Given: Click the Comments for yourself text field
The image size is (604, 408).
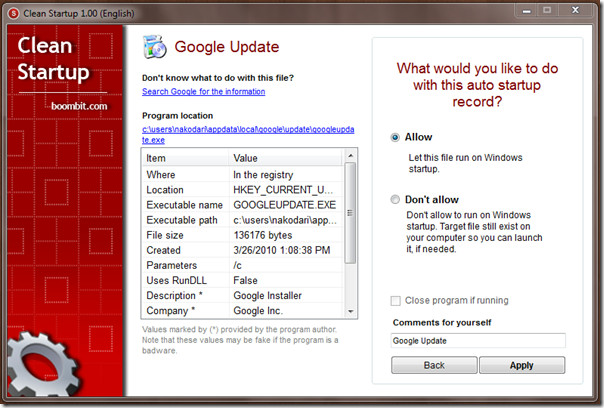Looking at the screenshot, I should [478, 340].
